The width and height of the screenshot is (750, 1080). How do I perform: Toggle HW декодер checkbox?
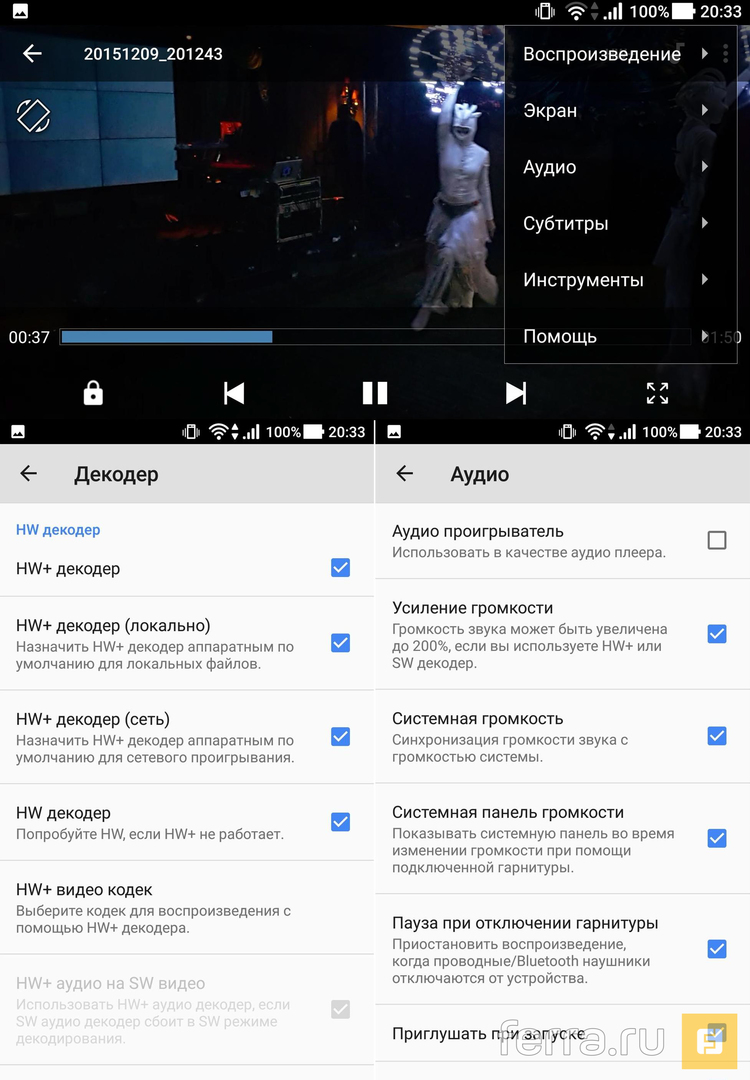pyautogui.click(x=340, y=822)
